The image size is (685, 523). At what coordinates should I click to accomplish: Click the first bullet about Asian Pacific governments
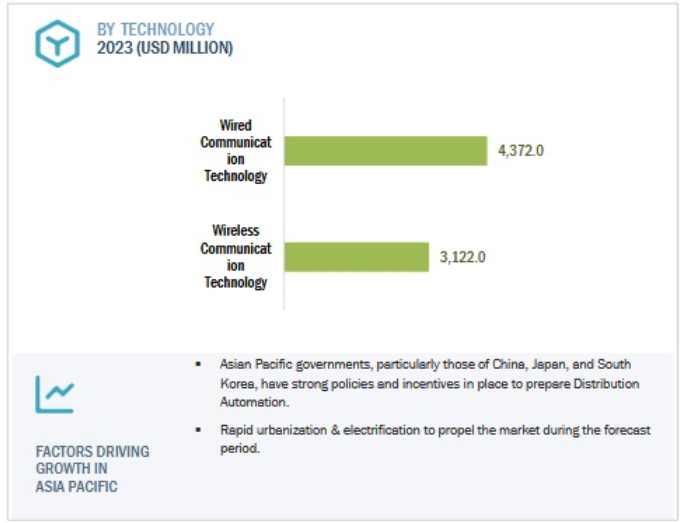pos(430,383)
